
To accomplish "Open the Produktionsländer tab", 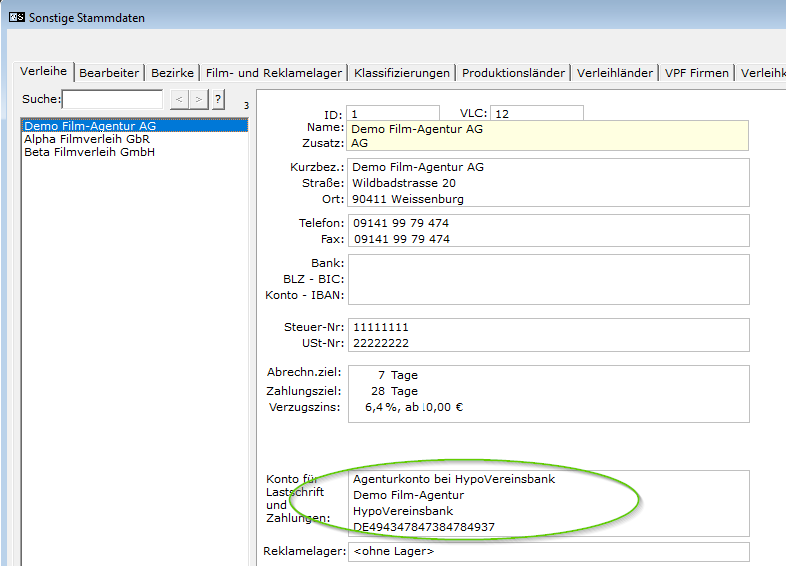I will [513, 73].
